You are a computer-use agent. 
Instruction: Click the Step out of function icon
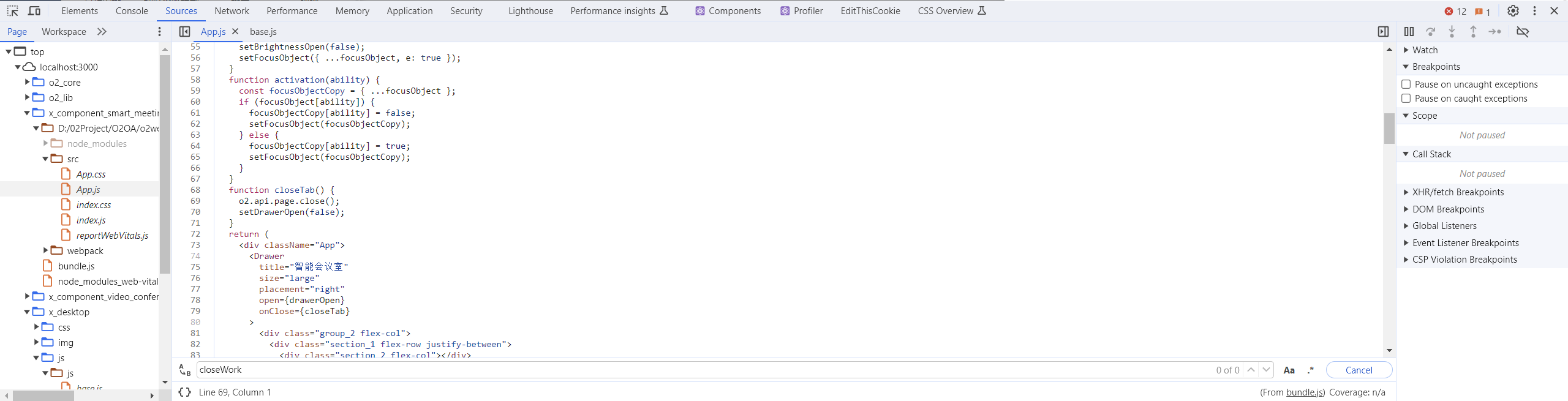(x=1473, y=32)
